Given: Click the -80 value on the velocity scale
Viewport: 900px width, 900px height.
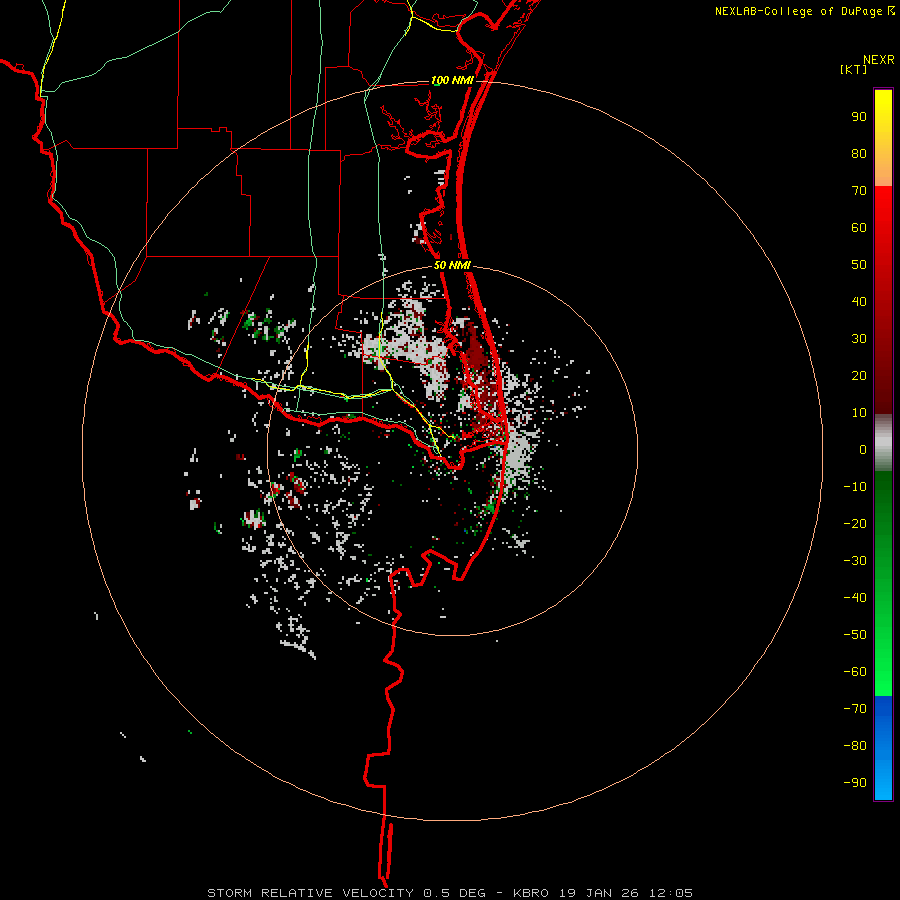Looking at the screenshot, I should coord(855,746).
